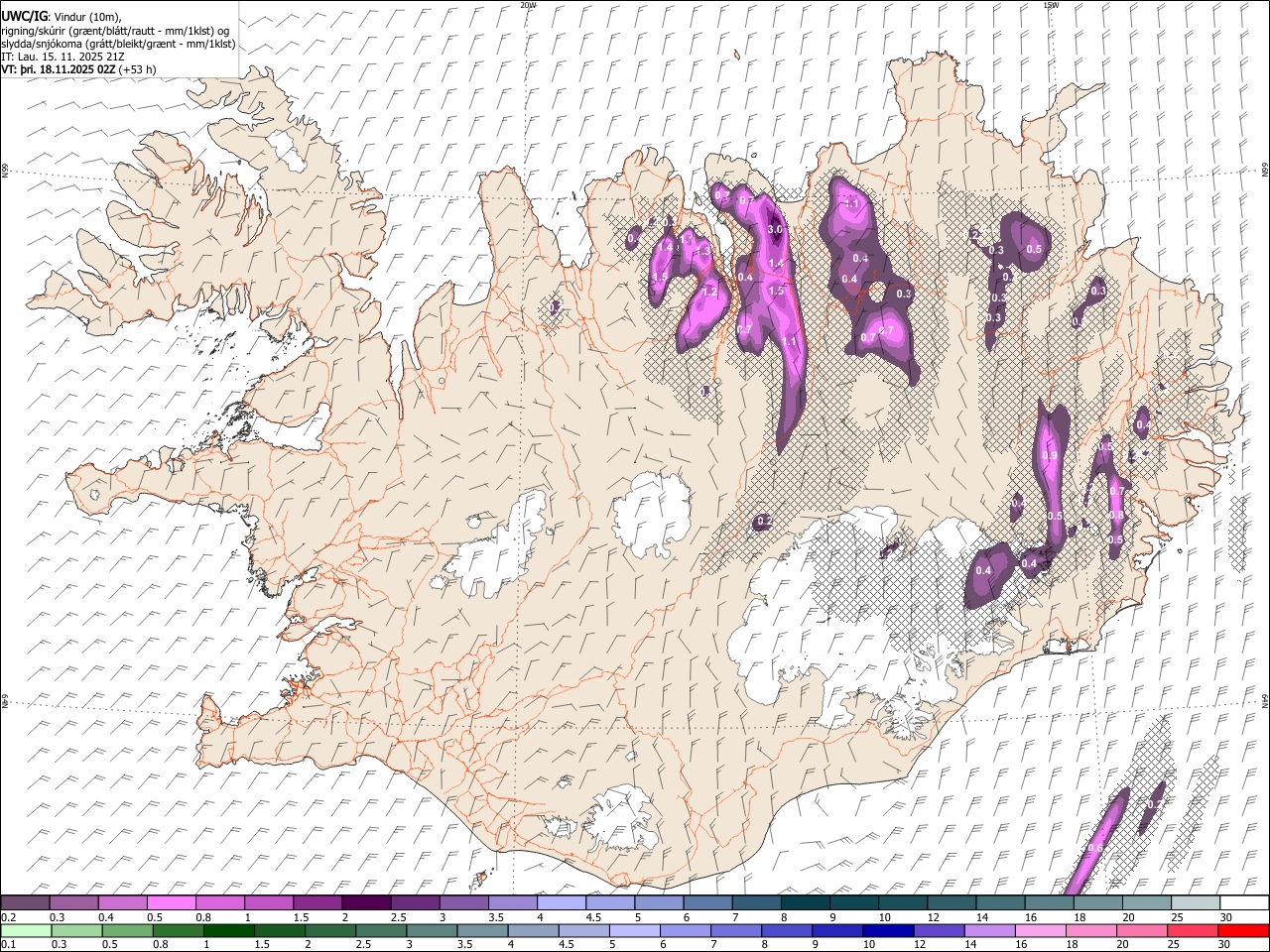Click the UWC/IG Vindur (10m) title text
This screenshot has height=952, width=1270.
click(62, 17)
